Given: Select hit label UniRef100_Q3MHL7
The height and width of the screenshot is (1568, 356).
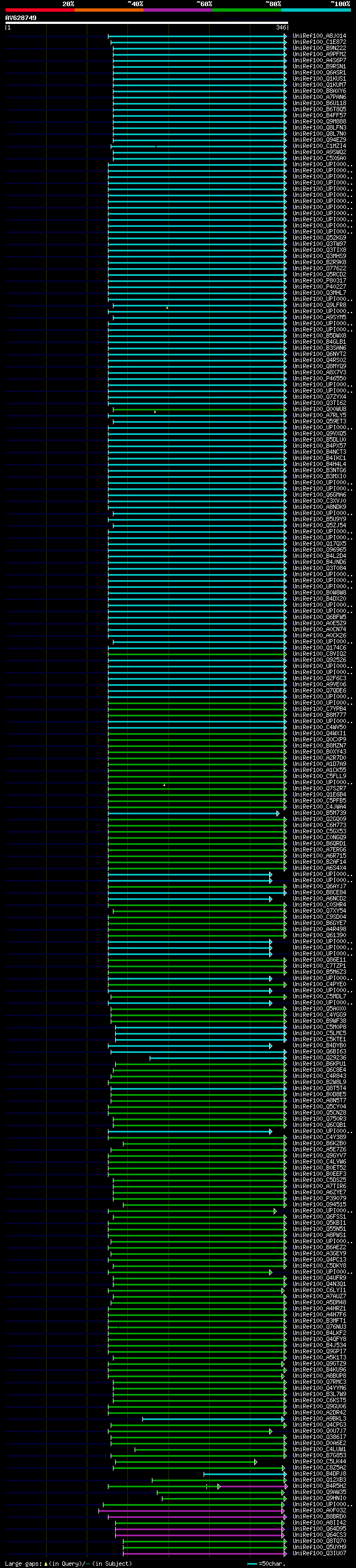Looking at the screenshot, I should (x=319, y=293).
